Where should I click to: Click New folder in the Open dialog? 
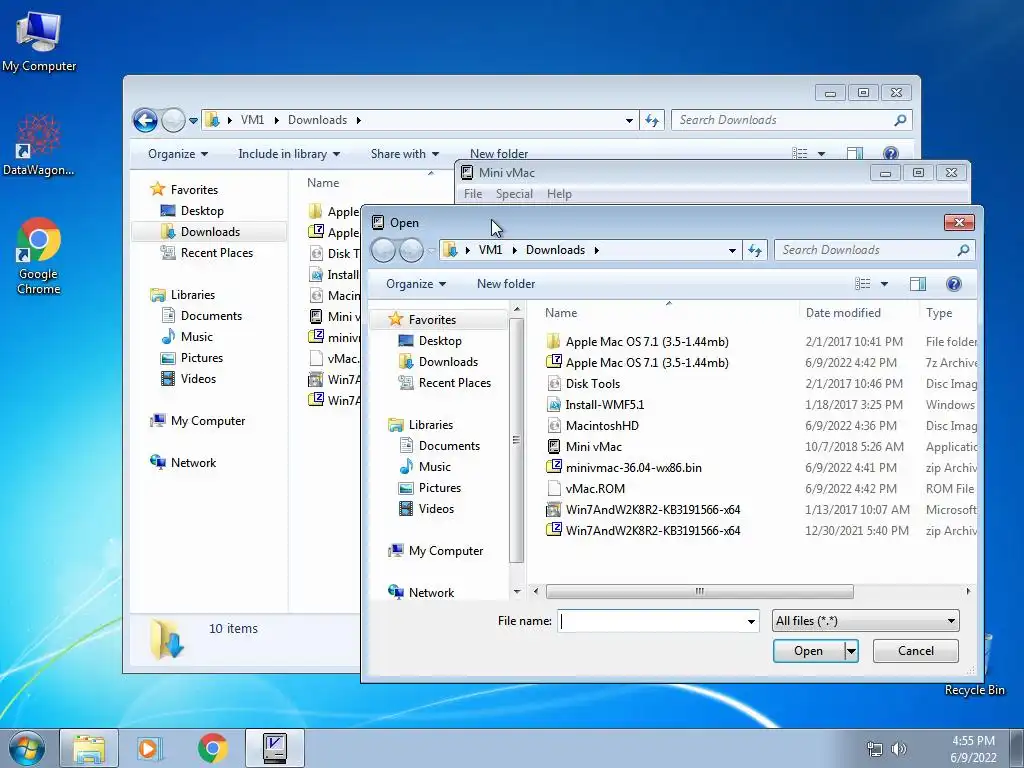tap(506, 283)
